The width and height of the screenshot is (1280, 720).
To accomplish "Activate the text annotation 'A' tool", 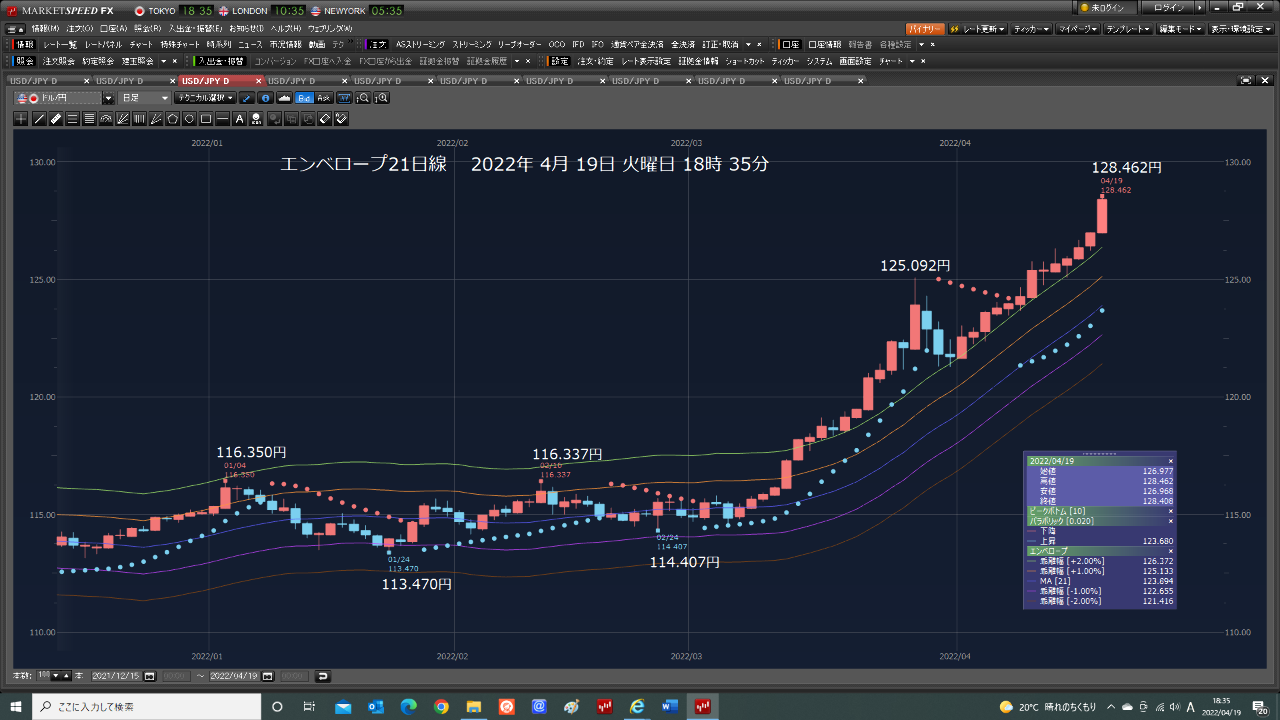I will (x=239, y=119).
